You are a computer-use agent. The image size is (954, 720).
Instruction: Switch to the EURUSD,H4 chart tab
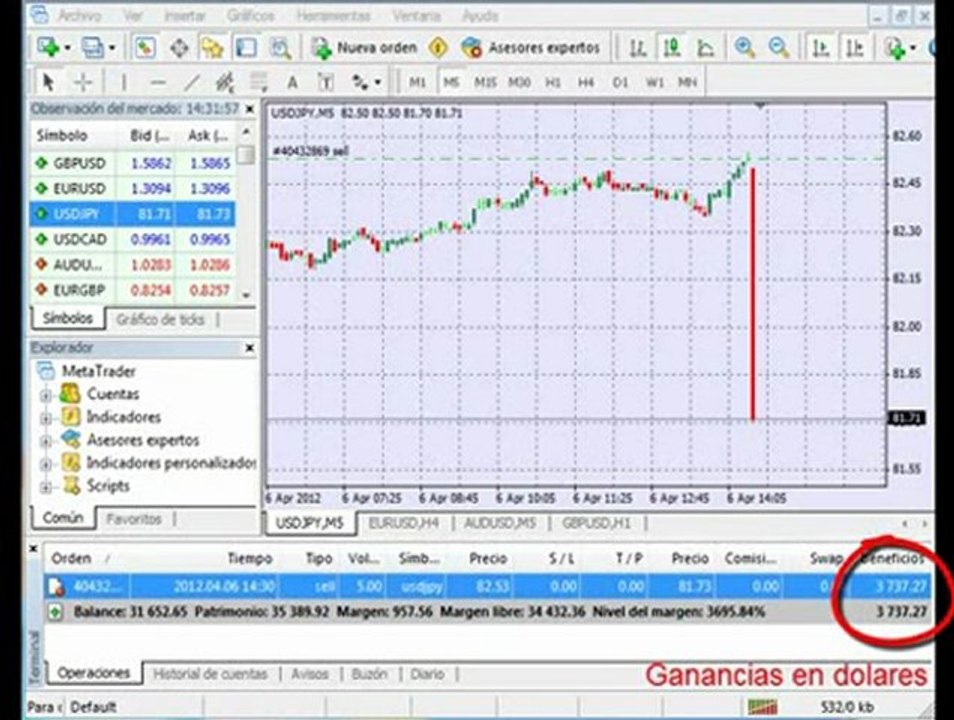coord(403,523)
